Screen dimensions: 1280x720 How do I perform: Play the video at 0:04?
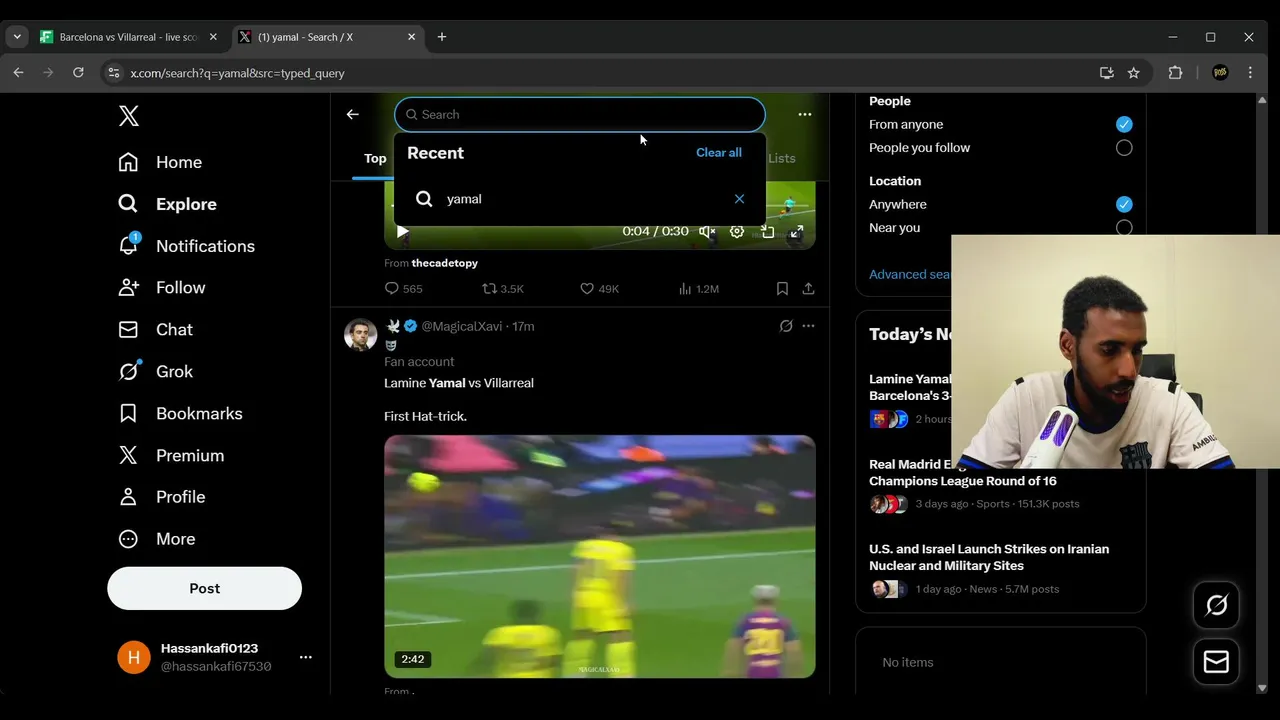(x=403, y=231)
